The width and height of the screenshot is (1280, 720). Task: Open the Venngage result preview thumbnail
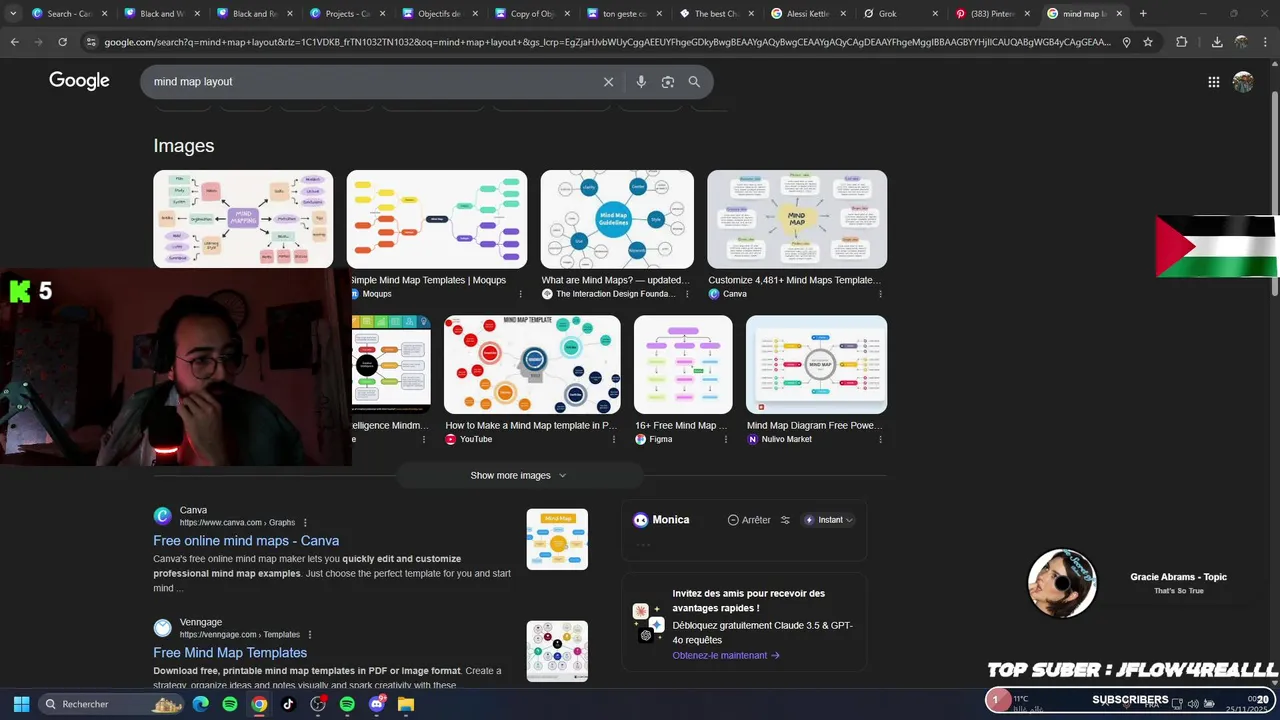coord(557,651)
